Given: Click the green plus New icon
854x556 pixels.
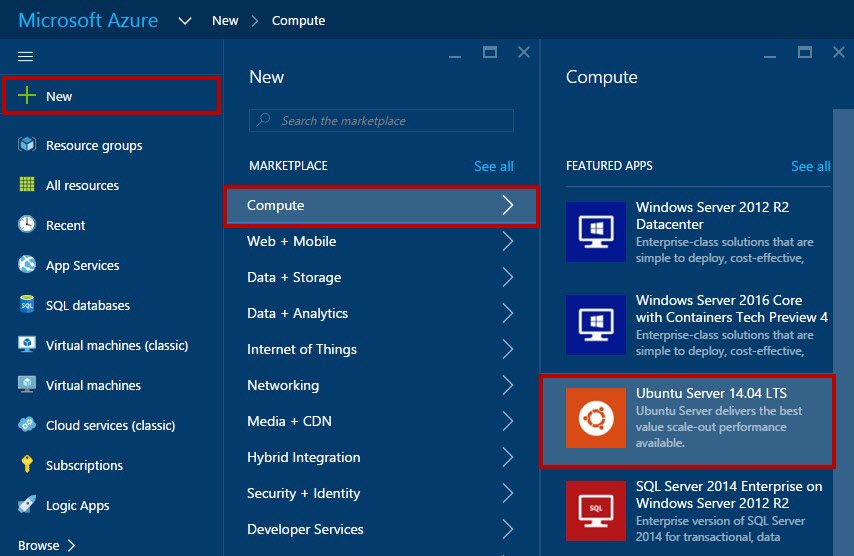Looking at the screenshot, I should (x=27, y=95).
